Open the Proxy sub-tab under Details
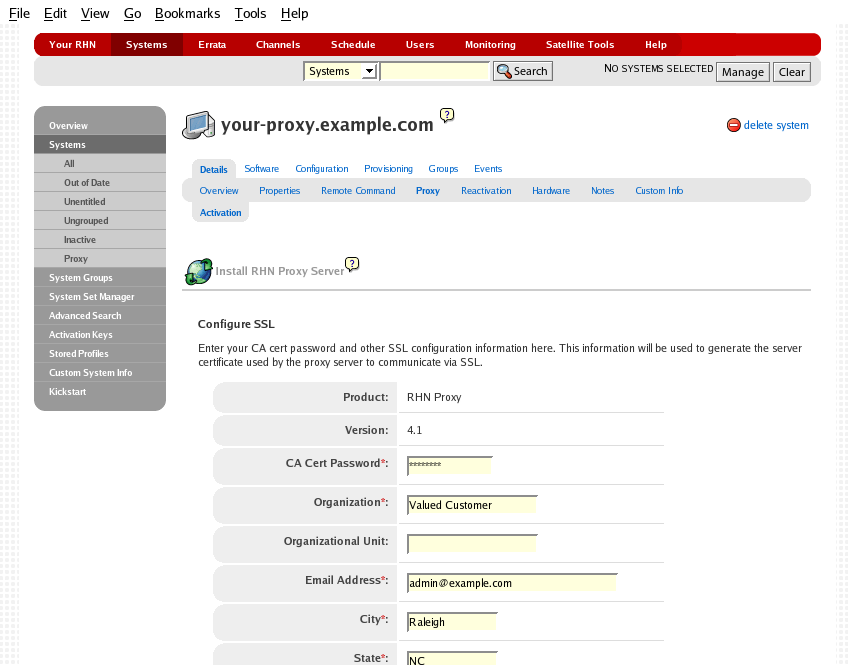The width and height of the screenshot is (848, 665). click(x=428, y=191)
